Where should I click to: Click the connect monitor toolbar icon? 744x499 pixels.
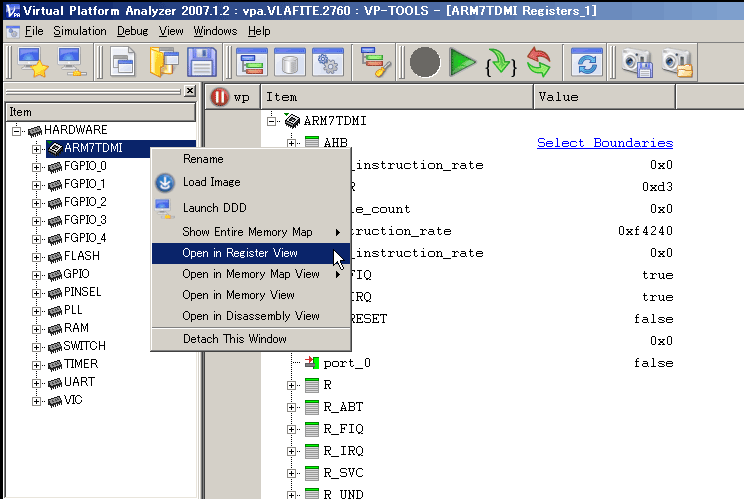[x=71, y=62]
